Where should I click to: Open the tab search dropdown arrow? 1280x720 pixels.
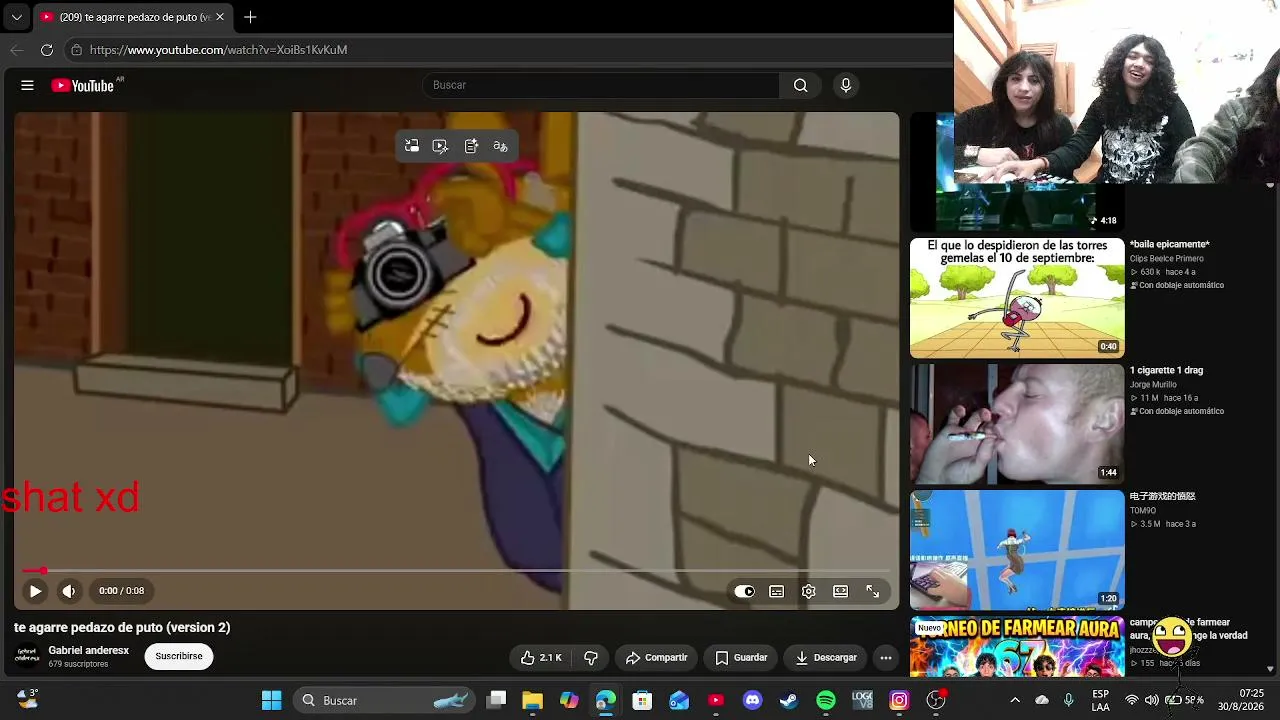click(x=16, y=17)
